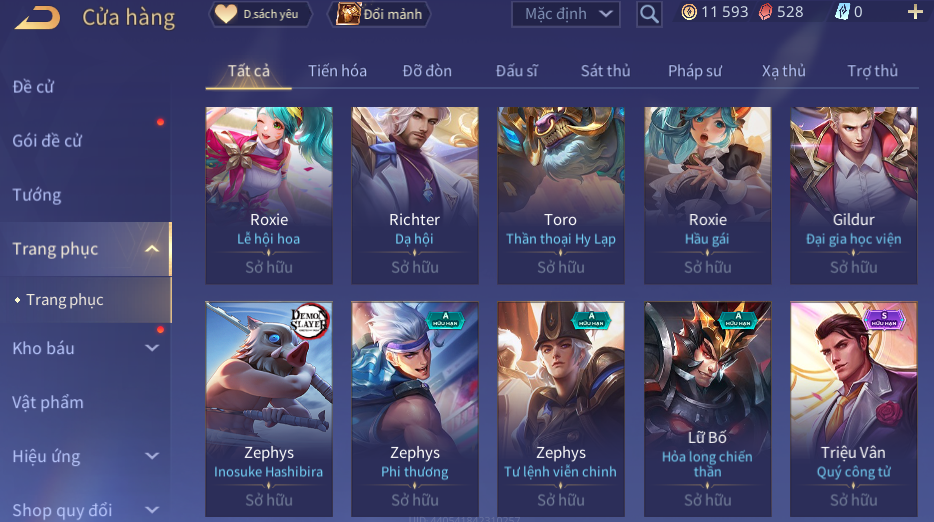Click the heart wishlist icon
This screenshot has width=934, height=522.
pos(226,14)
